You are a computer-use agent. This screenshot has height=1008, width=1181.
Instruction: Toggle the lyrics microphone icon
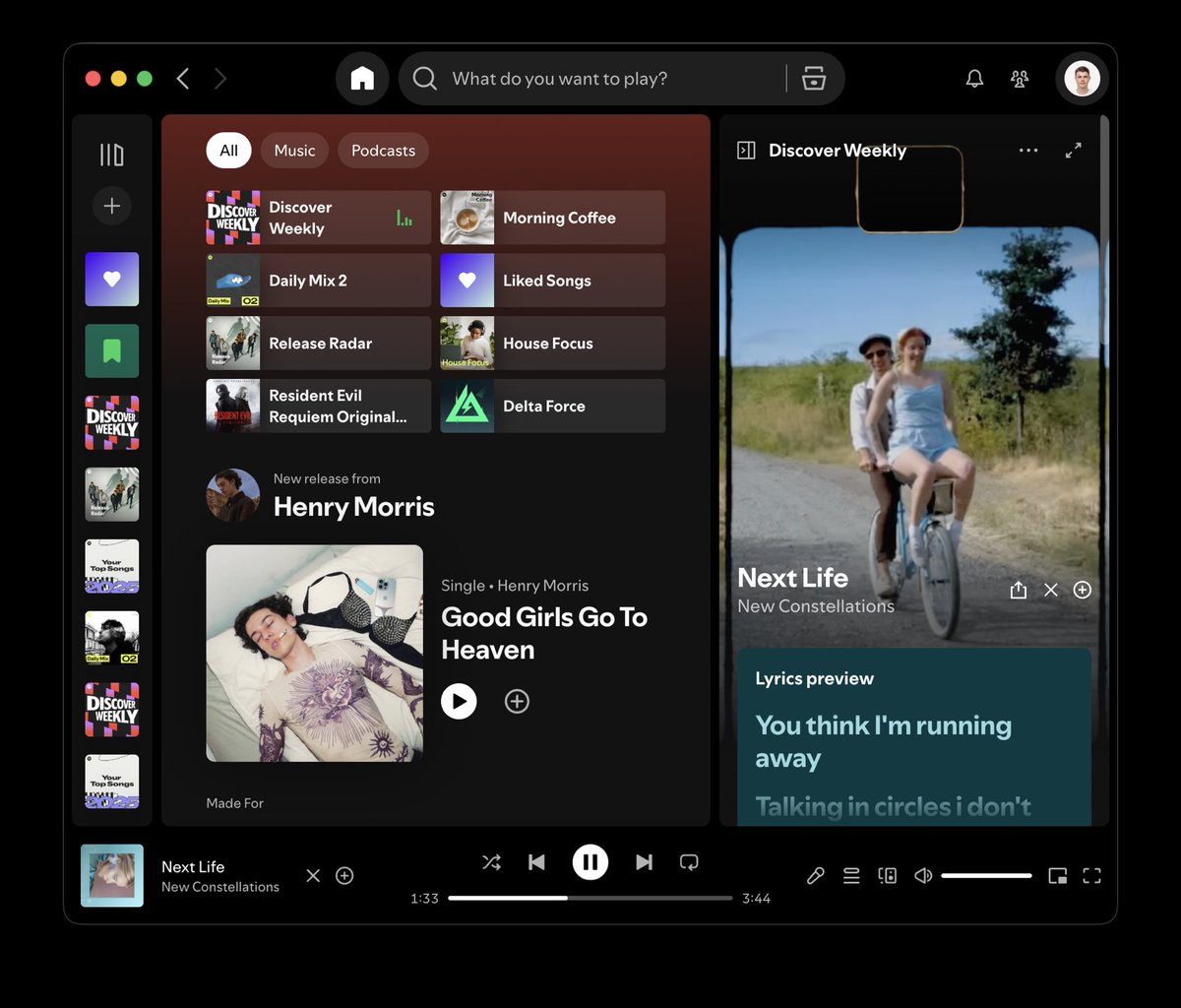coord(816,875)
